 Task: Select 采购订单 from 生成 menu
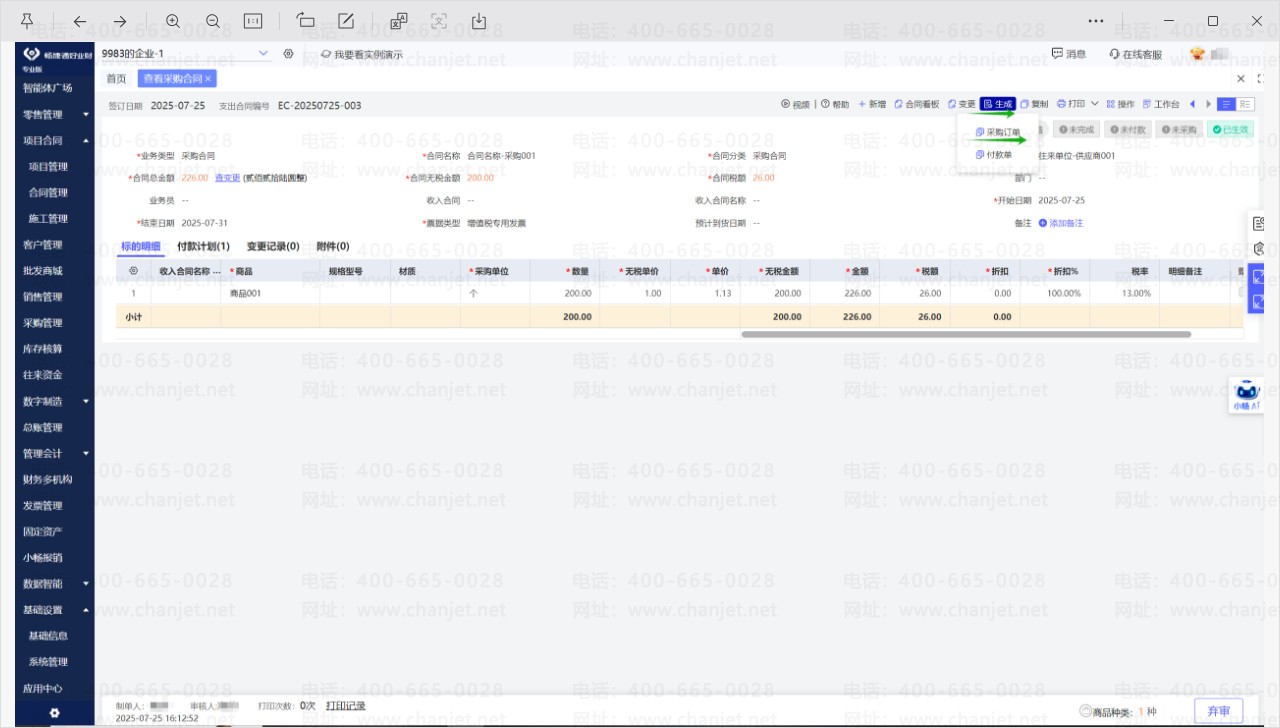click(x=997, y=132)
